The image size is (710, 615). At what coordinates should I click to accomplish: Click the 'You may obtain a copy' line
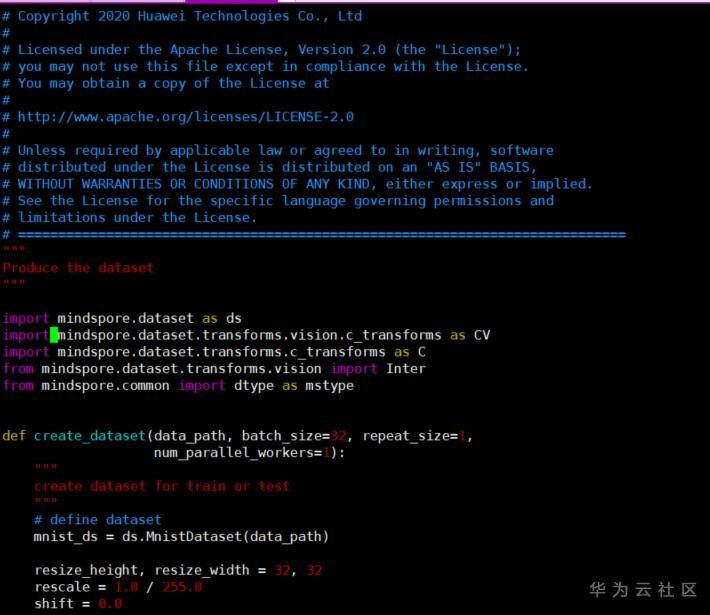(166, 84)
